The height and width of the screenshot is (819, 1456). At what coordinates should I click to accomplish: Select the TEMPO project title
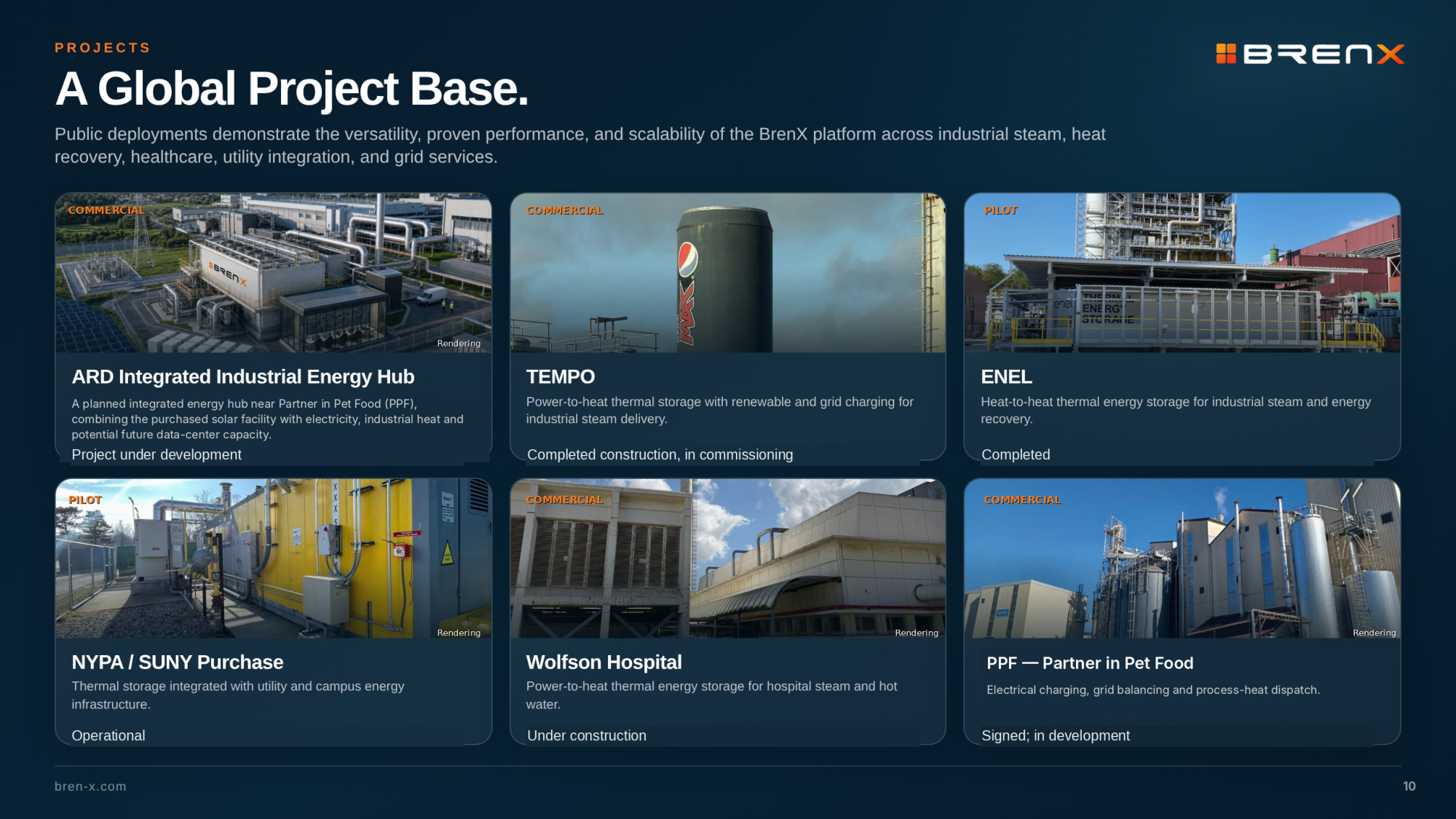coord(561,377)
